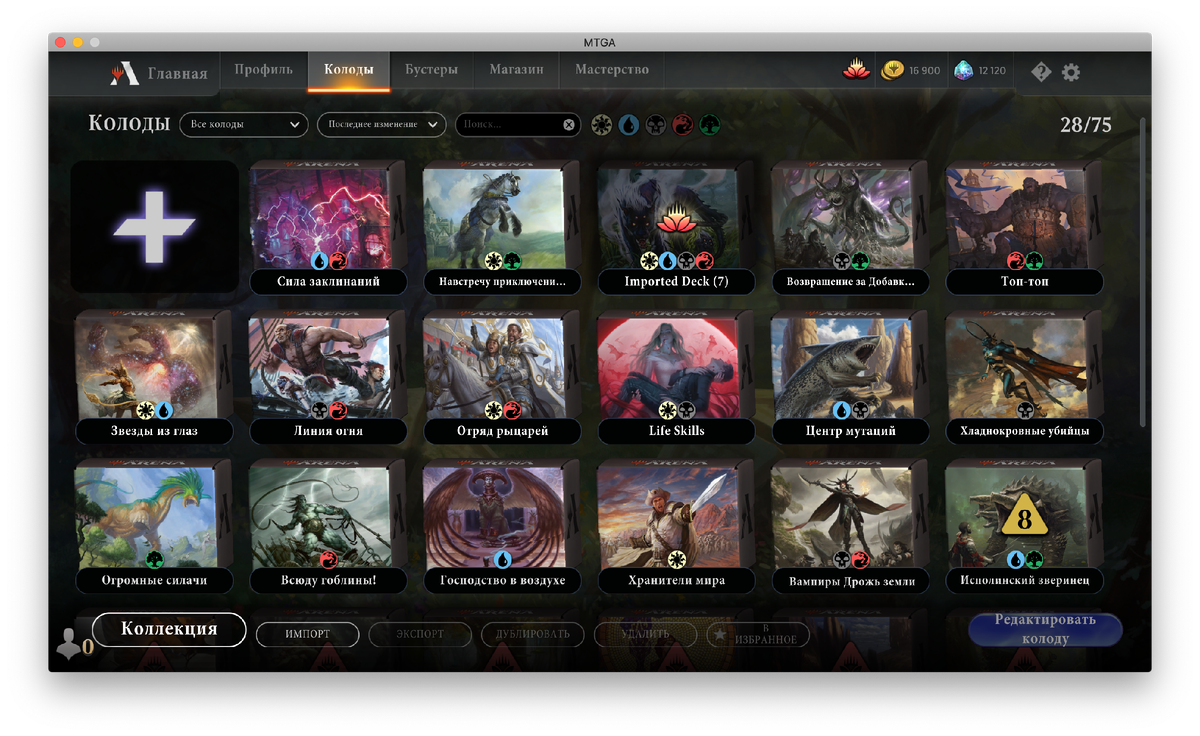This screenshot has height=736, width=1200.
Task: Select the Исполинский зверинец deck
Action: pyautogui.click(x=1024, y=526)
